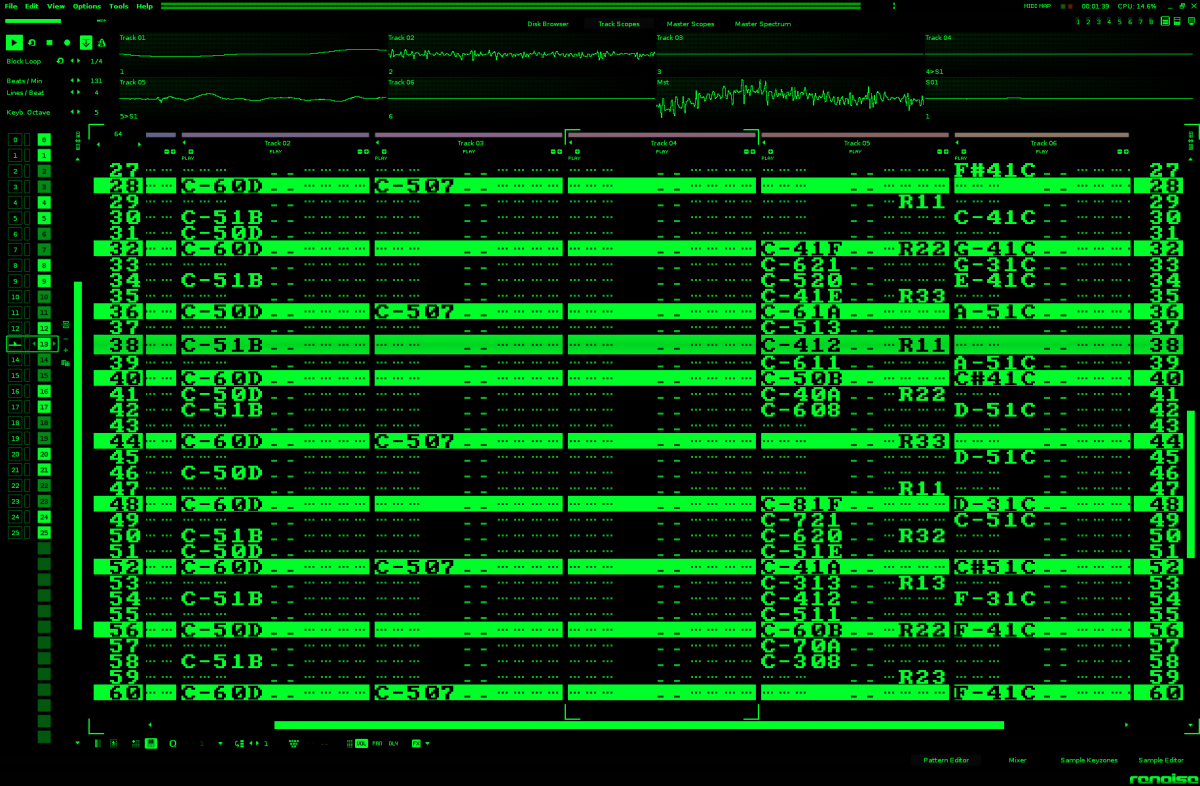Toggle quantize Q icon
Image resolution: width=1200 pixels, height=786 pixels.
pos(173,743)
